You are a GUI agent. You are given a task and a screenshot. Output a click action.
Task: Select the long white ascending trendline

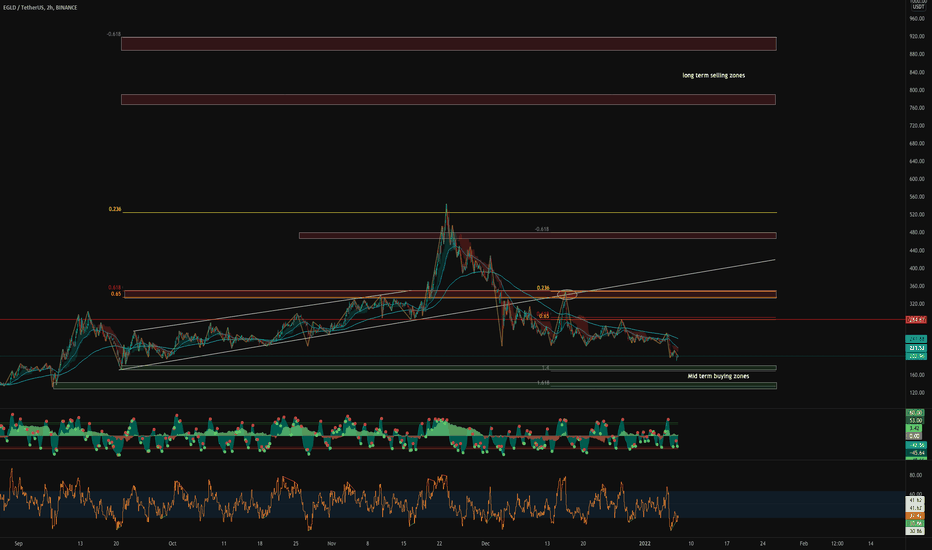coord(448,315)
